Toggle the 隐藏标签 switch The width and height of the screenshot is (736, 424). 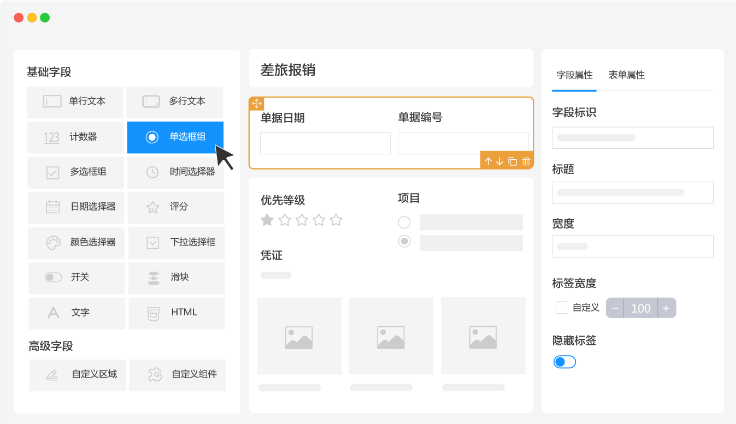click(564, 361)
